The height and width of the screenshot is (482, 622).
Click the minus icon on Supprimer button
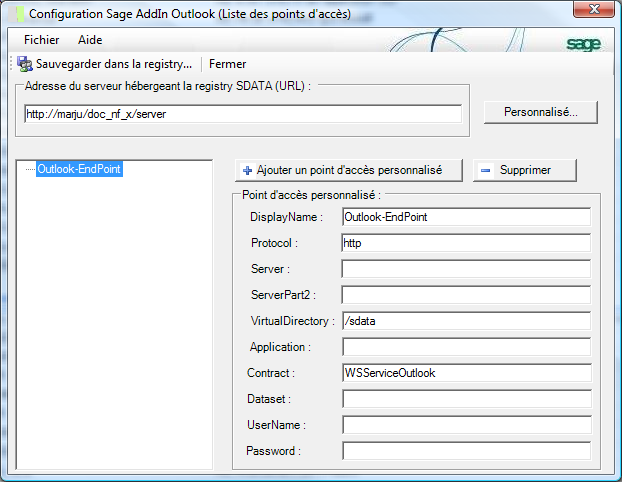pos(485,171)
